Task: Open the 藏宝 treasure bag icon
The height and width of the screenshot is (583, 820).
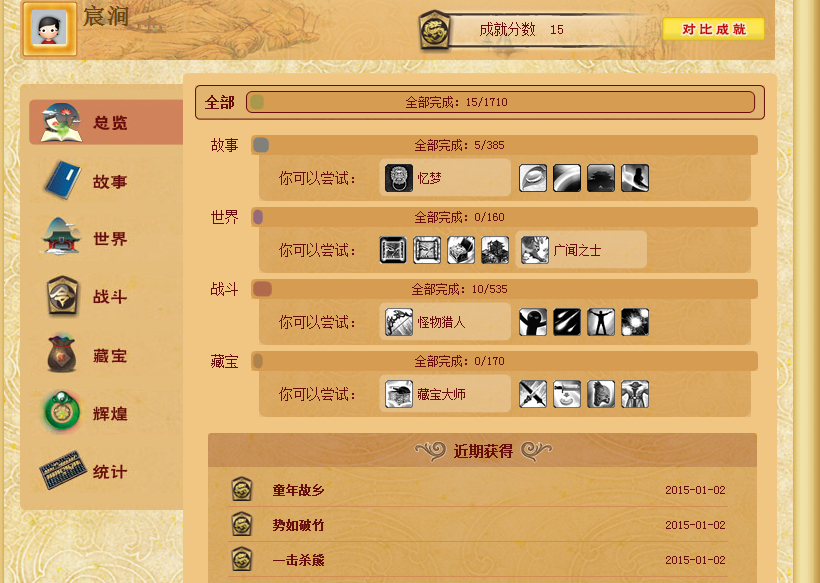Action: 62,354
